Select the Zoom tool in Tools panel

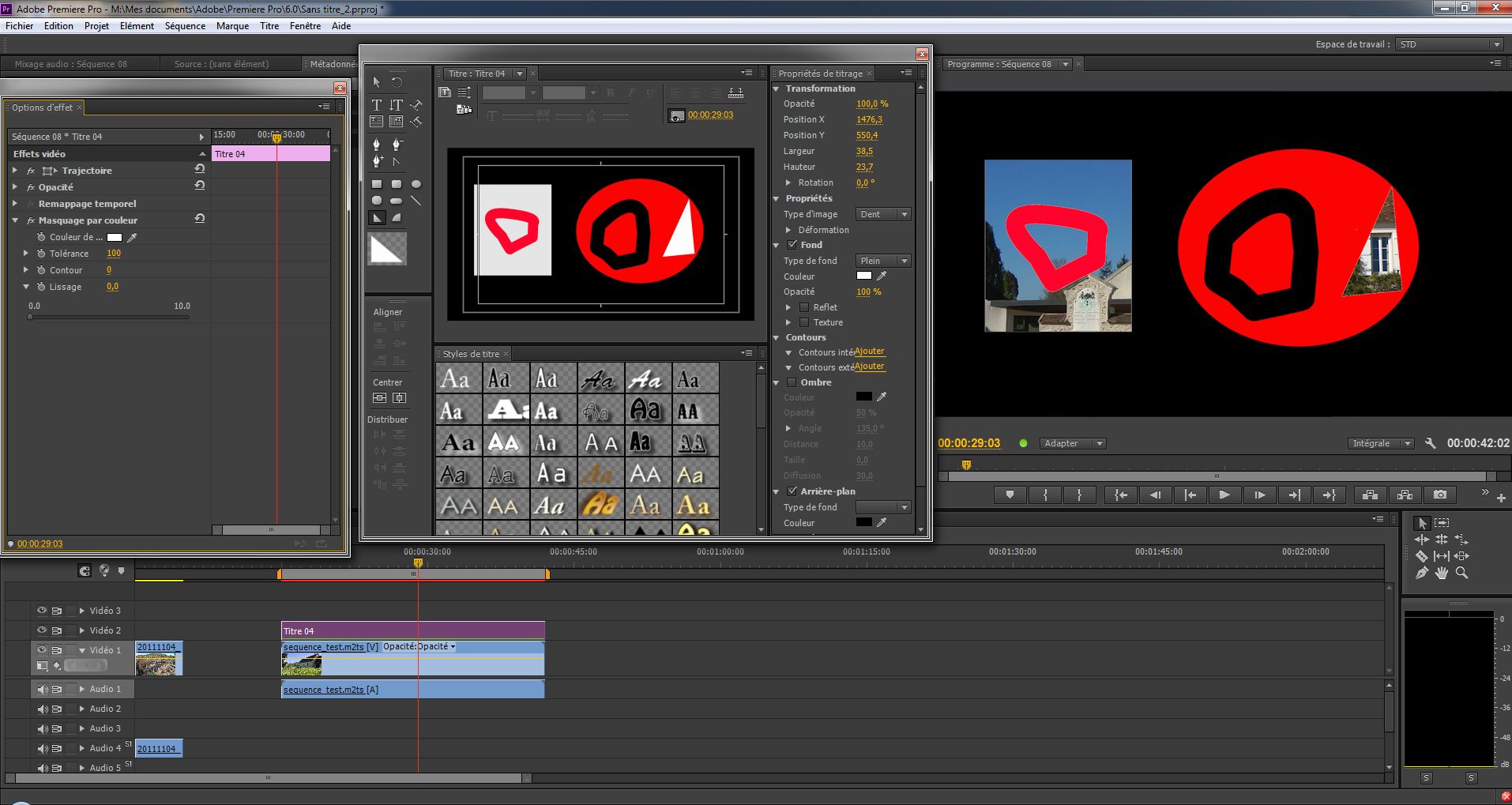point(1461,574)
